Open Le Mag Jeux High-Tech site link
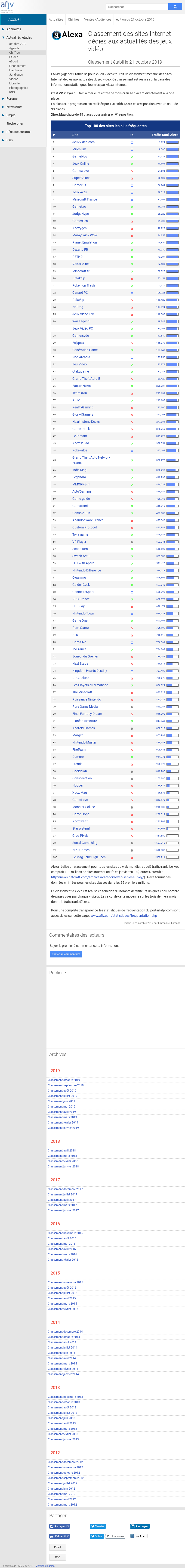Image resolution: width=185 pixels, height=1568 pixels. click(x=89, y=857)
